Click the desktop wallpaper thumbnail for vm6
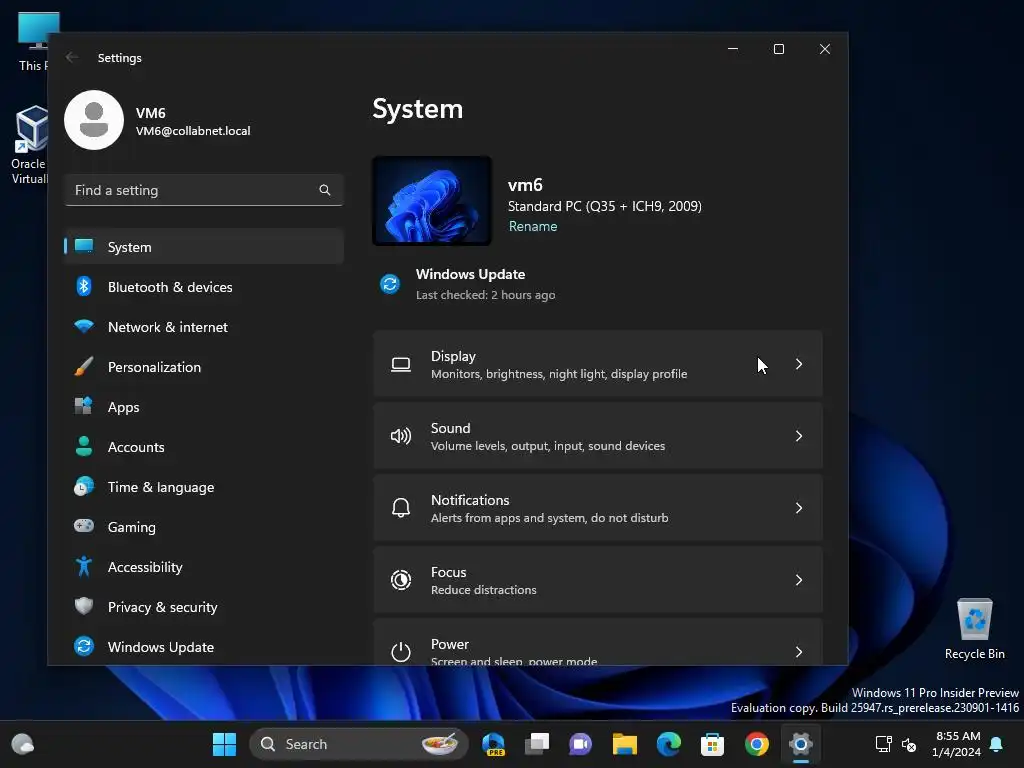The height and width of the screenshot is (768, 1024). click(432, 200)
